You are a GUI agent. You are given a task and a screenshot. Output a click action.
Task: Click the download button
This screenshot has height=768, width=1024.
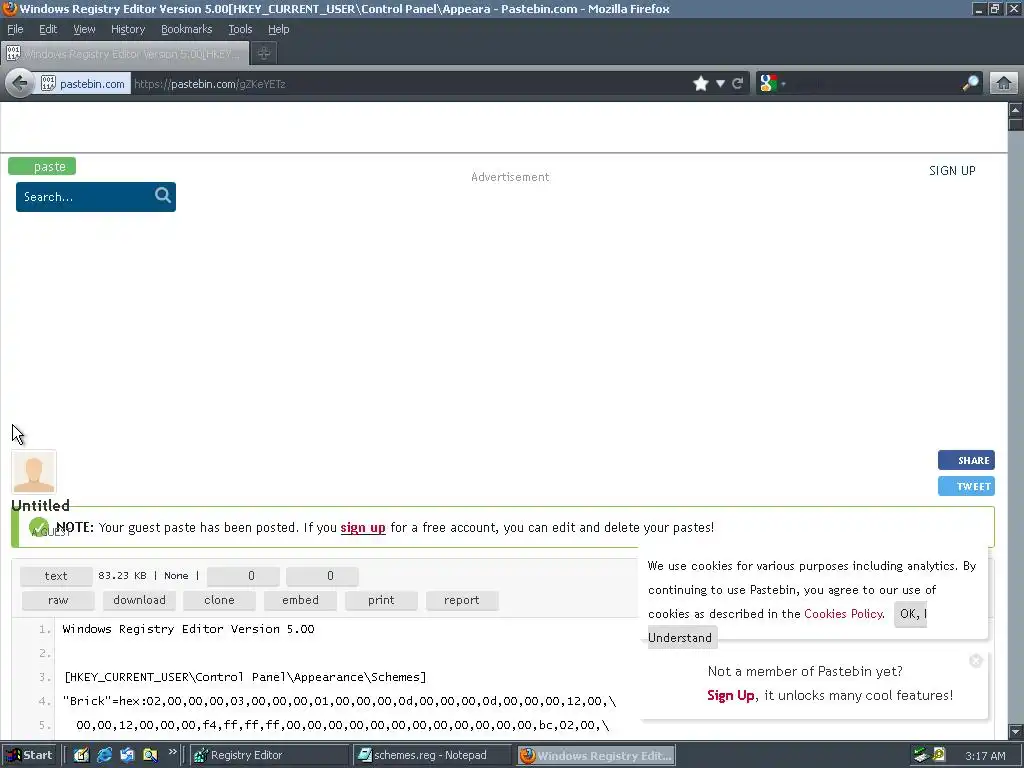pyautogui.click(x=139, y=600)
